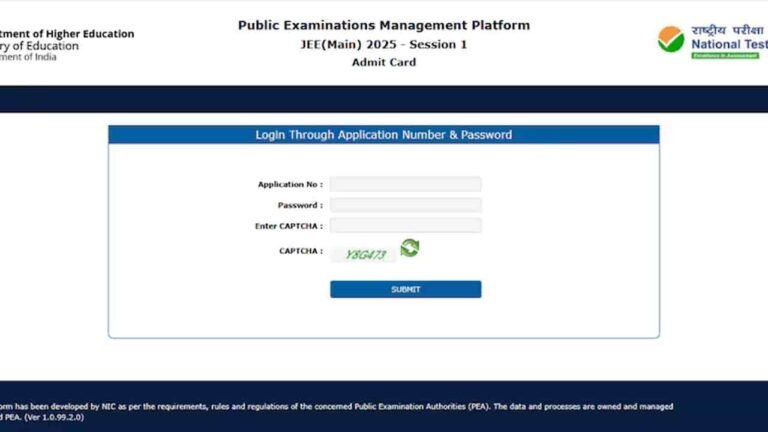Click the National Testing Agency name text
Viewport: 768px width, 432px height.
(x=728, y=44)
